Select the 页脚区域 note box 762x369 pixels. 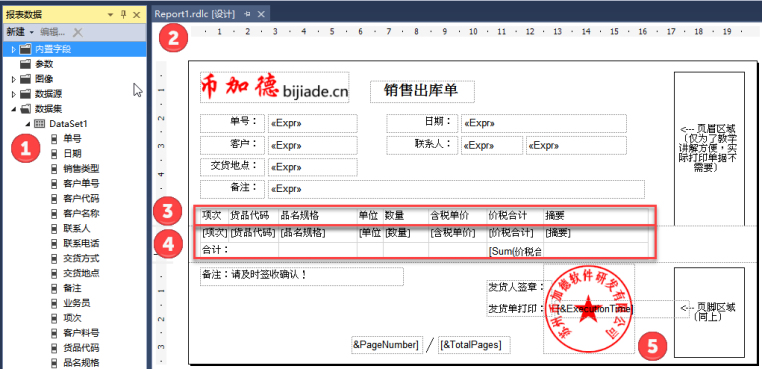click(x=709, y=312)
